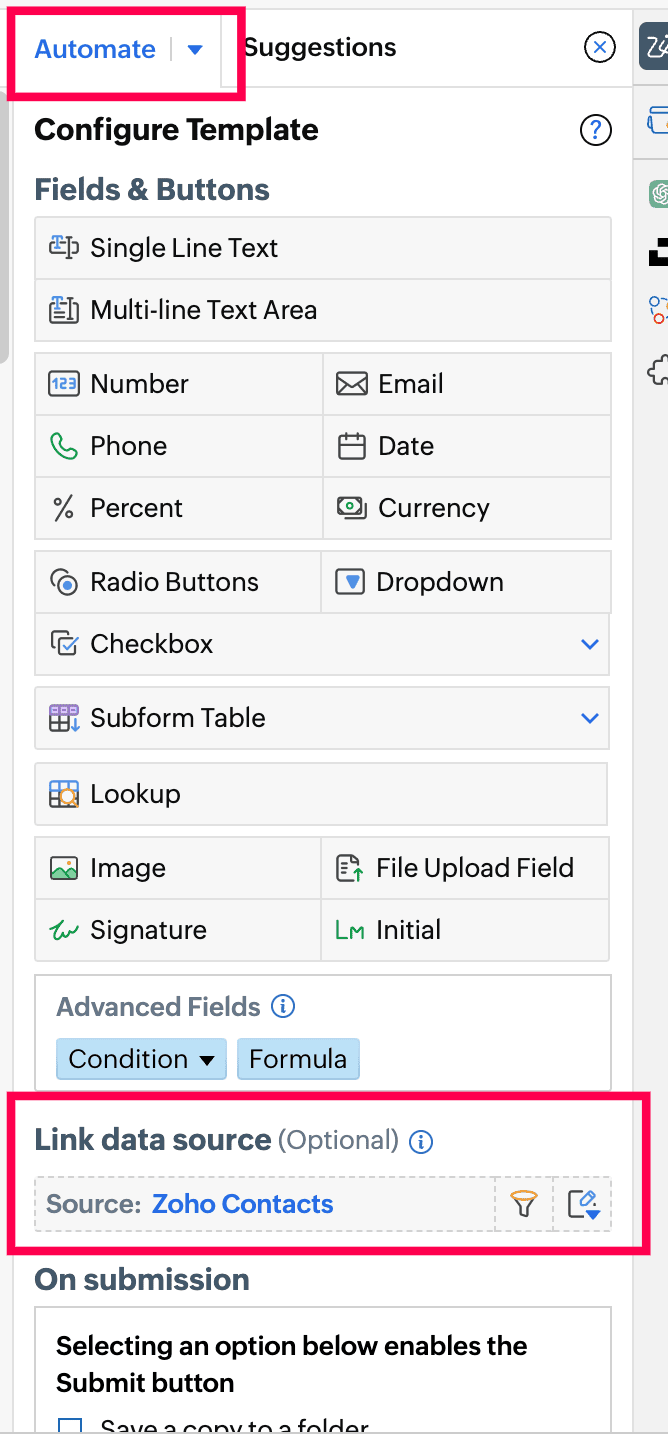Insert a Lookup field
The image size is (668, 1434).
tap(135, 794)
